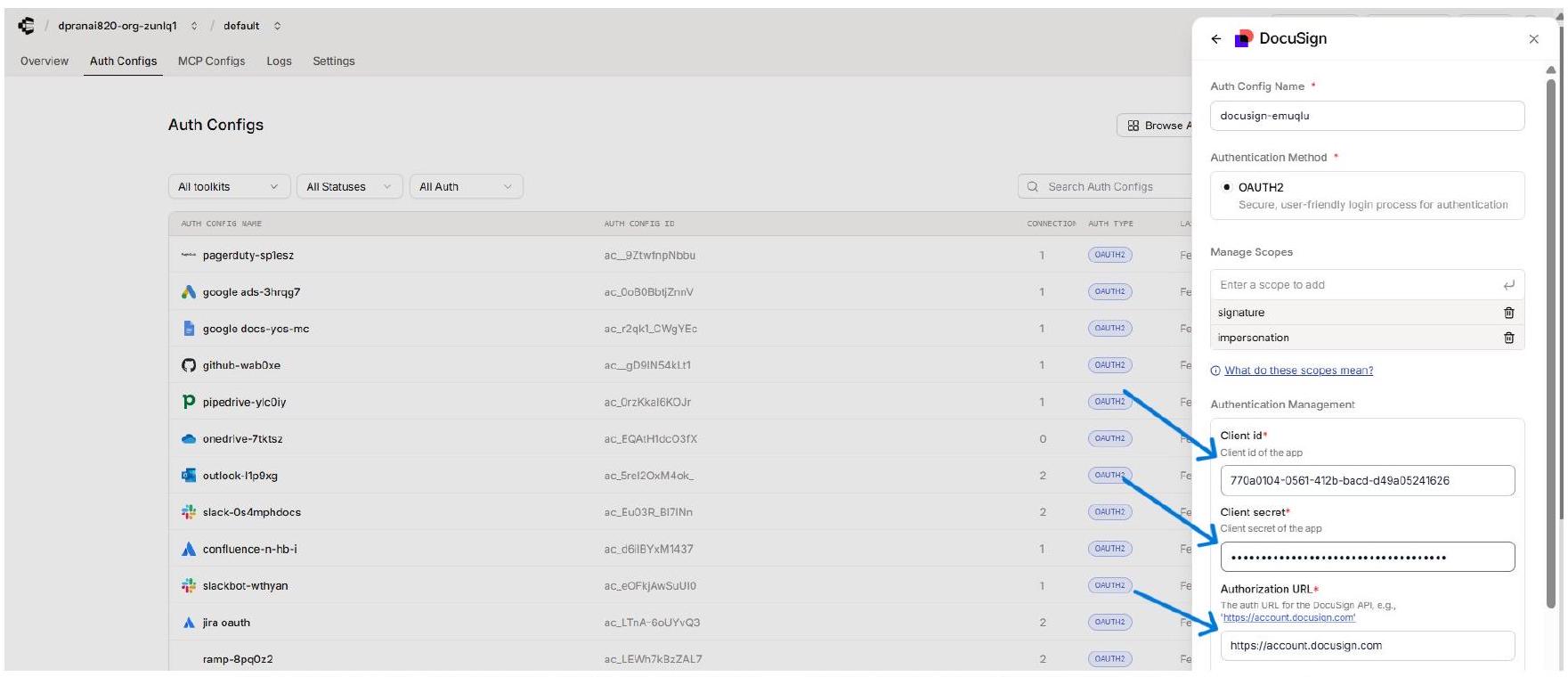
Task: Switch to the Auth Configs tab
Action: [123, 61]
